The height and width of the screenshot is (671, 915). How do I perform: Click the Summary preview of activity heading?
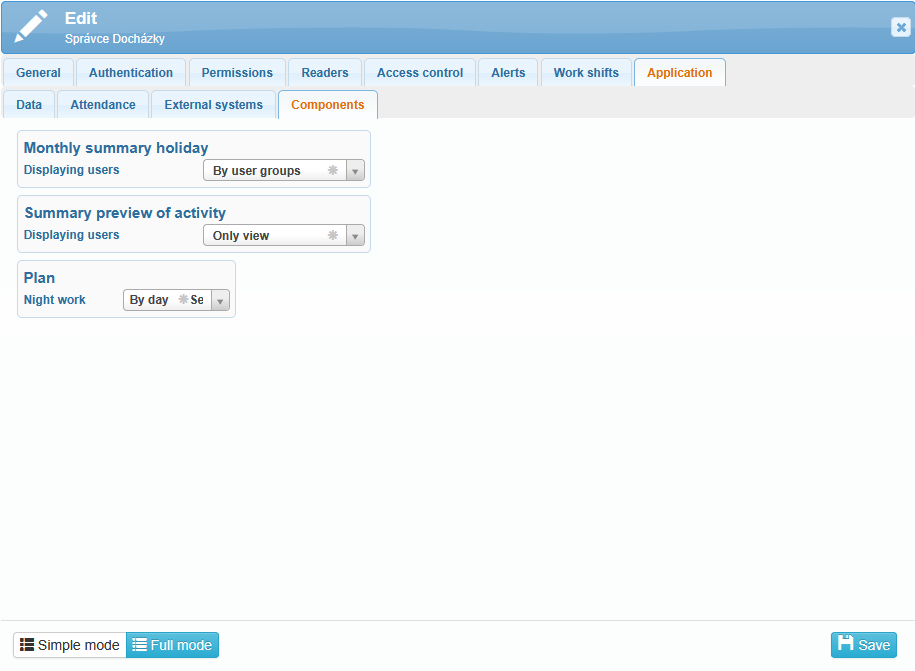pos(125,213)
